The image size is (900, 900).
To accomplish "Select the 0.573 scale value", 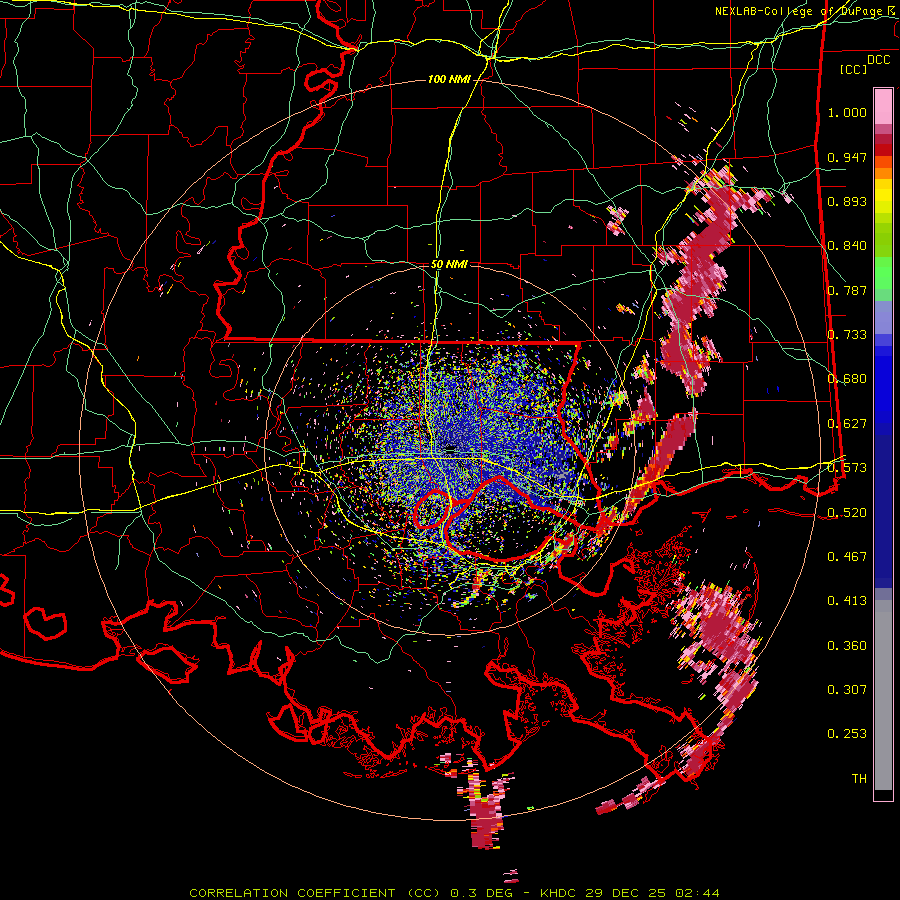I will pyautogui.click(x=847, y=468).
